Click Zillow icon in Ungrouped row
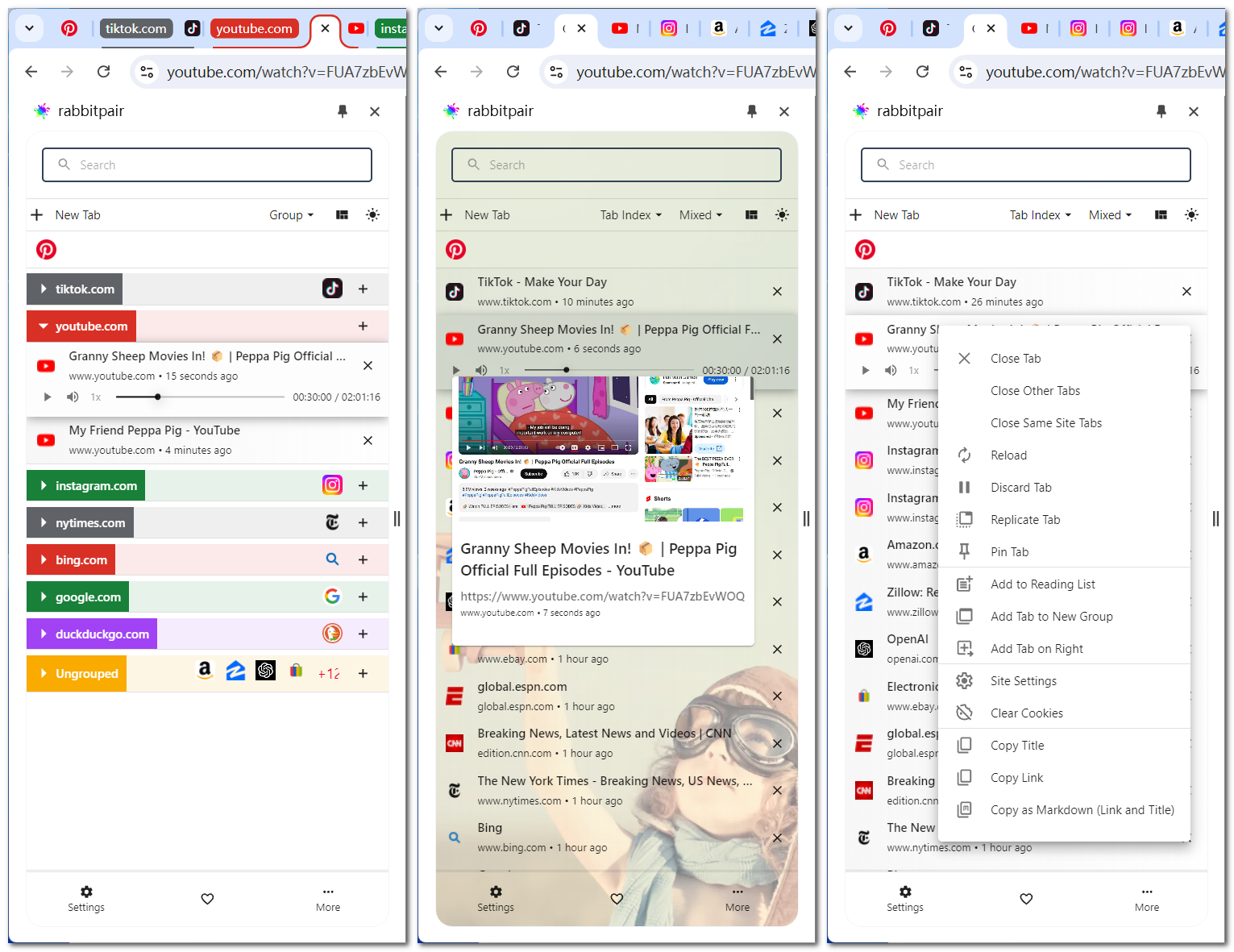This screenshot has height=952, width=1234. 235,670
